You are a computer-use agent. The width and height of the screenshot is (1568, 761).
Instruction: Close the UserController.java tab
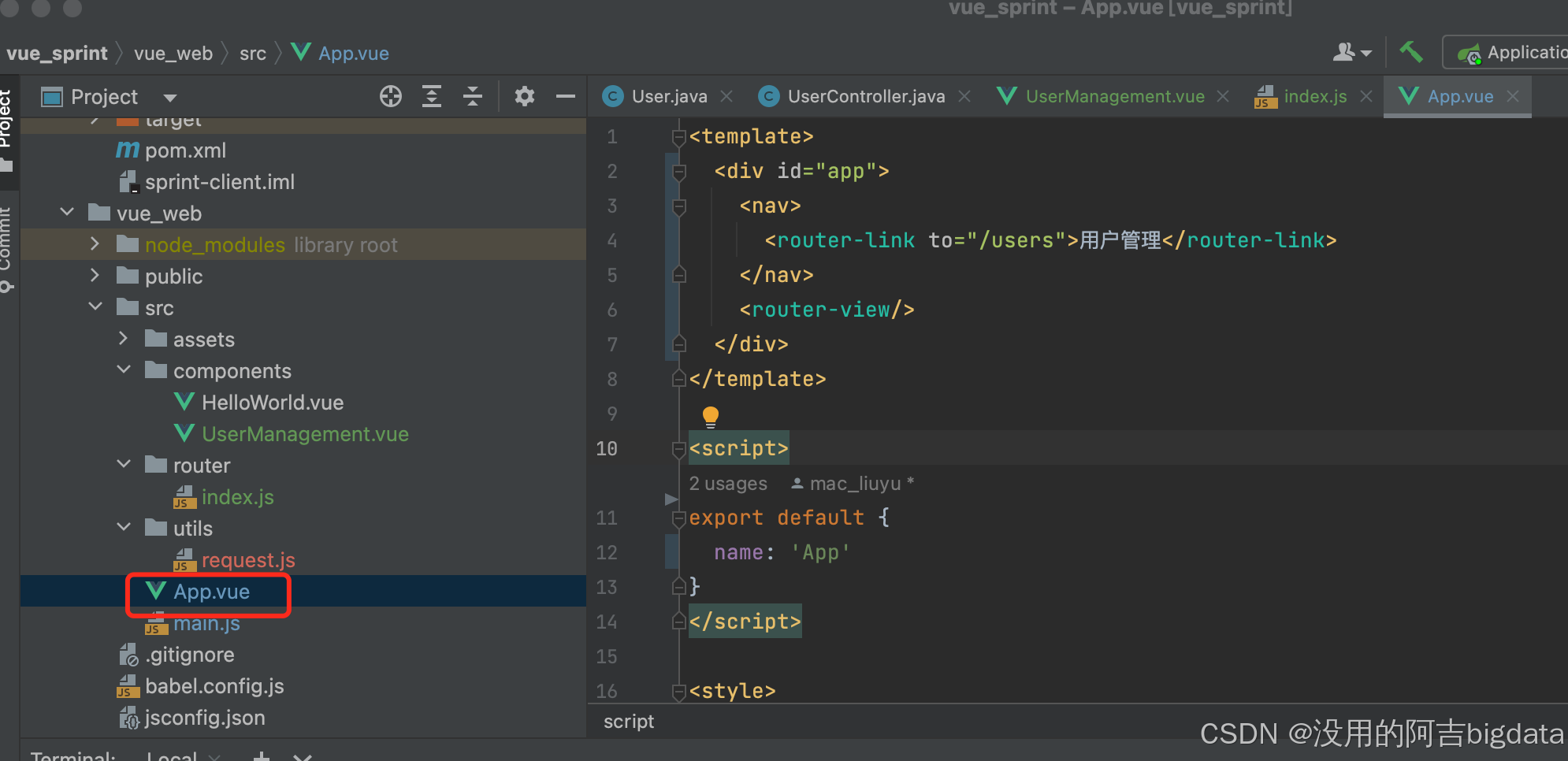(x=964, y=96)
